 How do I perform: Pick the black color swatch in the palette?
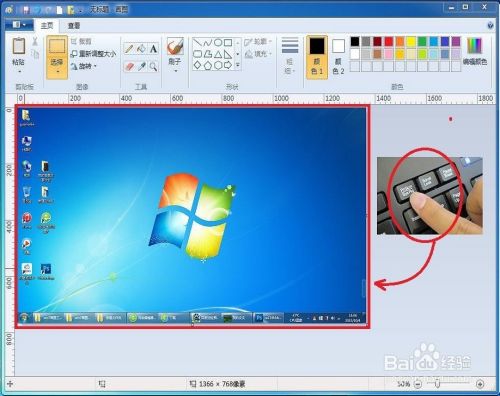click(355, 42)
